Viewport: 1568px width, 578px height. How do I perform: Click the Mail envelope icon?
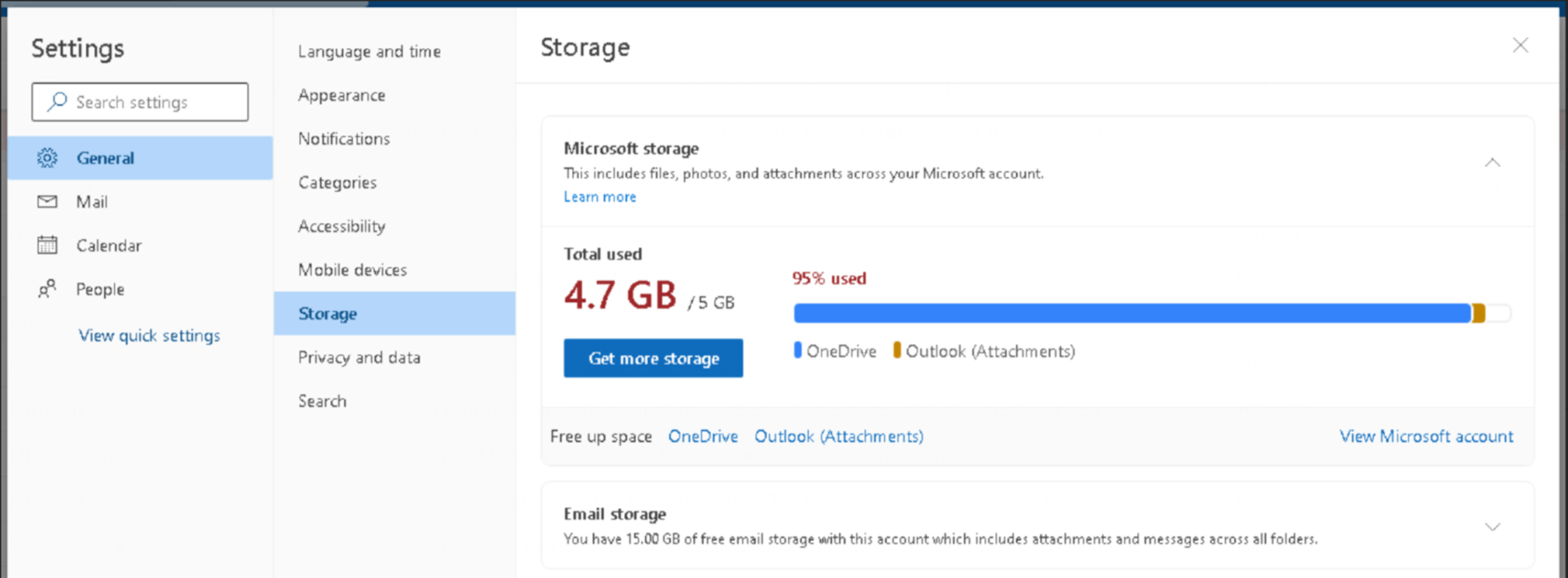[x=47, y=202]
